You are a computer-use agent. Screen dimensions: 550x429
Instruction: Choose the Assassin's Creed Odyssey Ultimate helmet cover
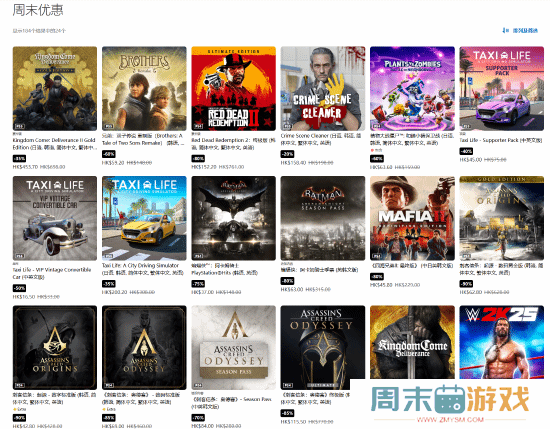tap(323, 348)
